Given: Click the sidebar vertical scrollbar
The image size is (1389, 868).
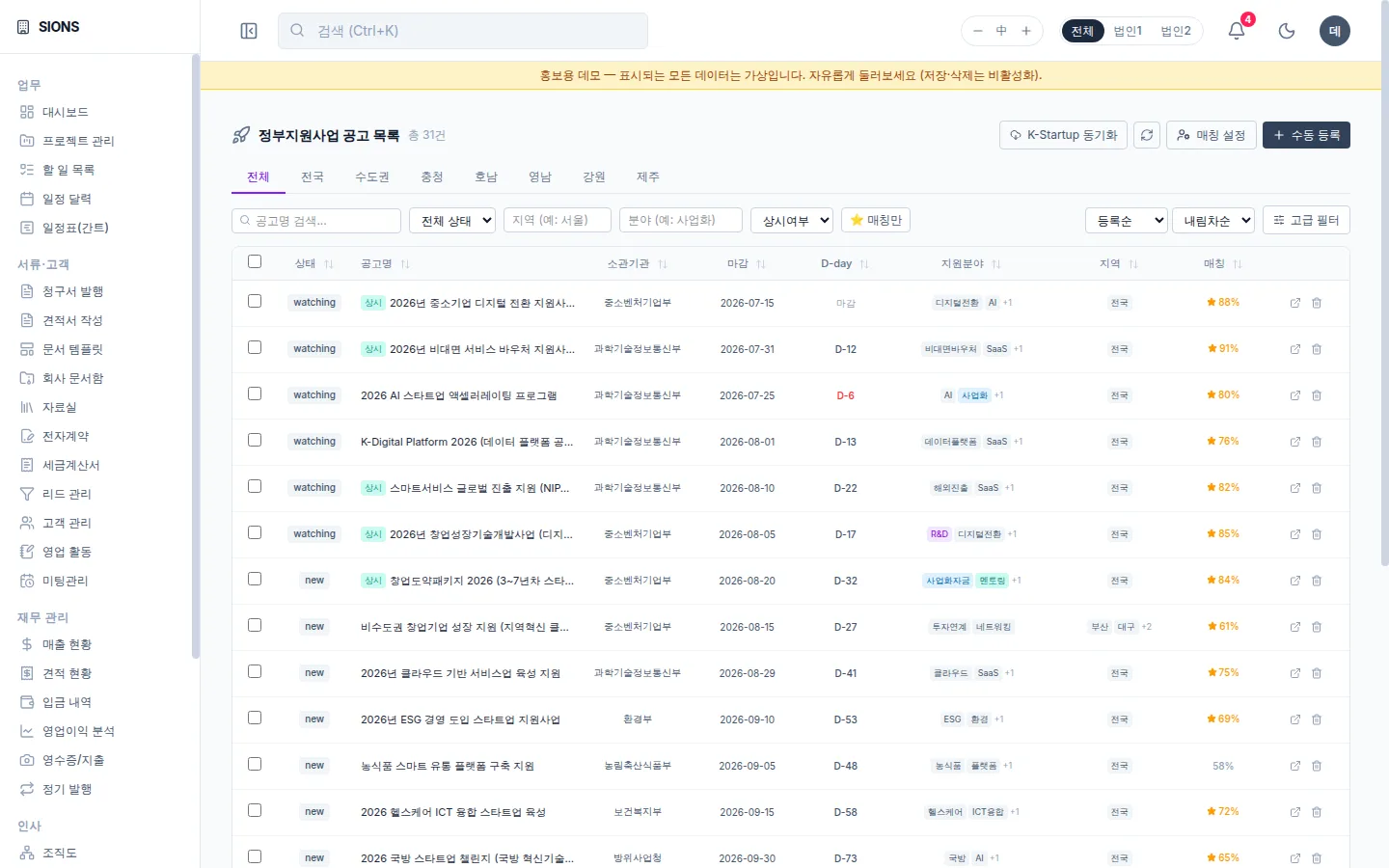Looking at the screenshot, I should point(195,357).
